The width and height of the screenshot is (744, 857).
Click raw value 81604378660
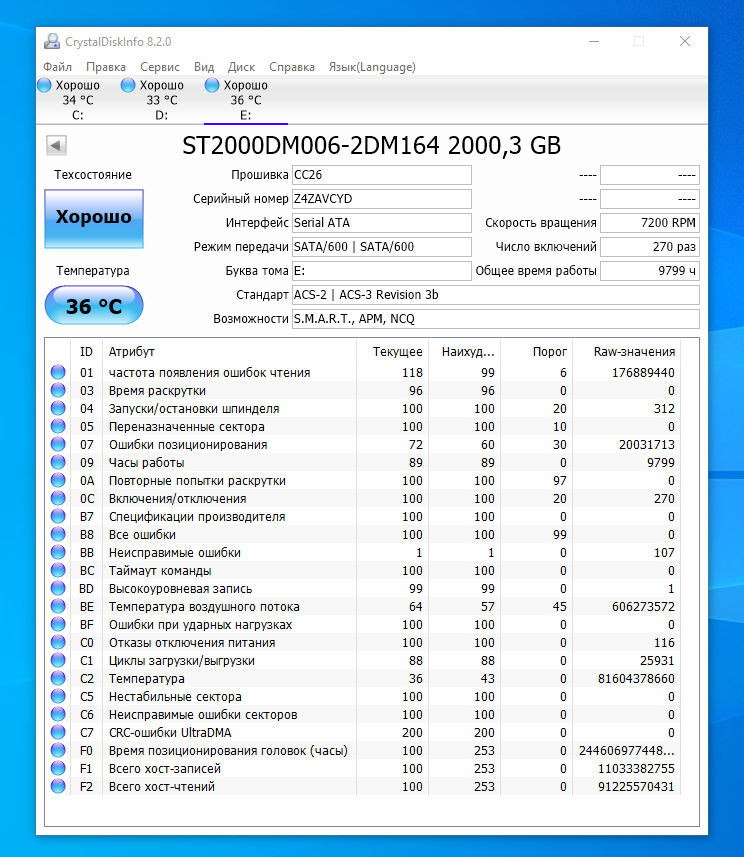click(x=636, y=678)
